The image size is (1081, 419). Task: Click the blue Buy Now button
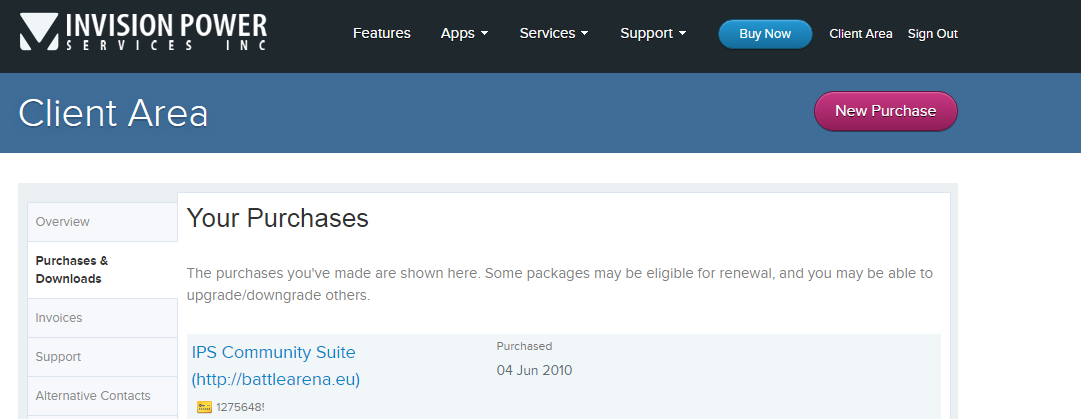(x=765, y=34)
